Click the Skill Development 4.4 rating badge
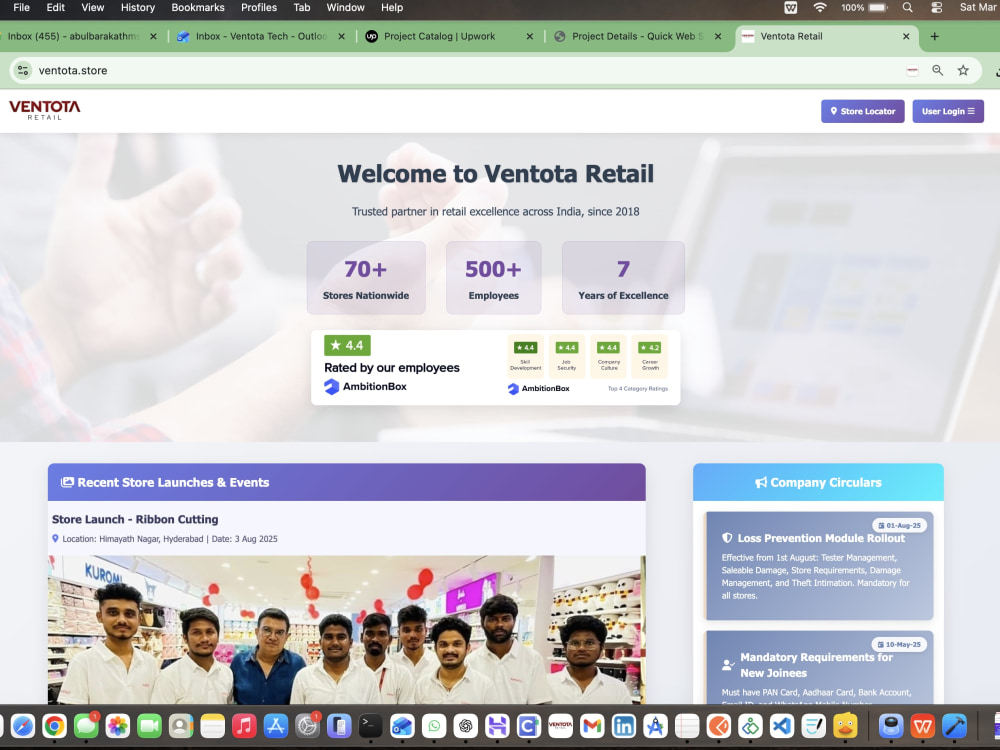The width and height of the screenshot is (1000, 750). pos(526,355)
